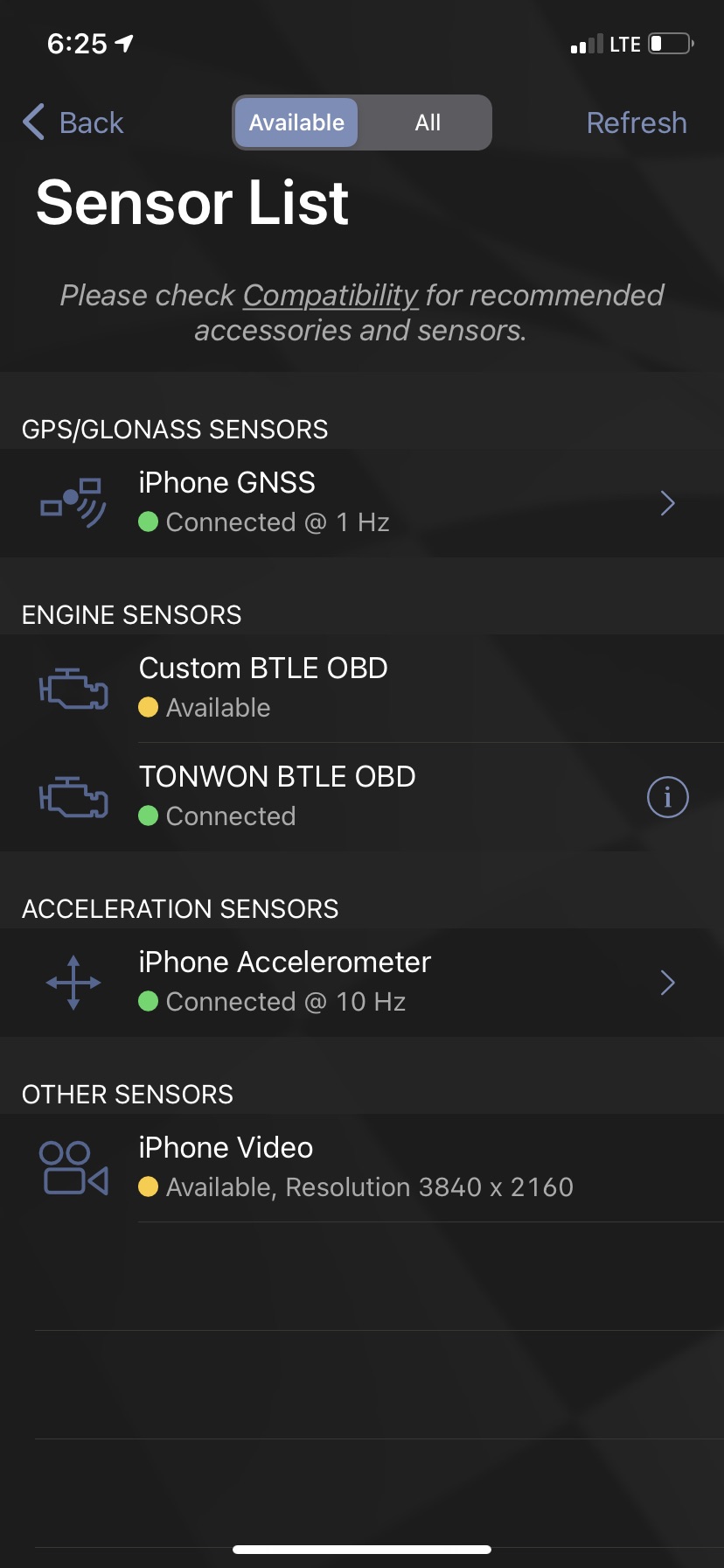Viewport: 724px width, 1568px height.
Task: Tap the green status dot under iPhone GNSS
Action: tap(149, 522)
